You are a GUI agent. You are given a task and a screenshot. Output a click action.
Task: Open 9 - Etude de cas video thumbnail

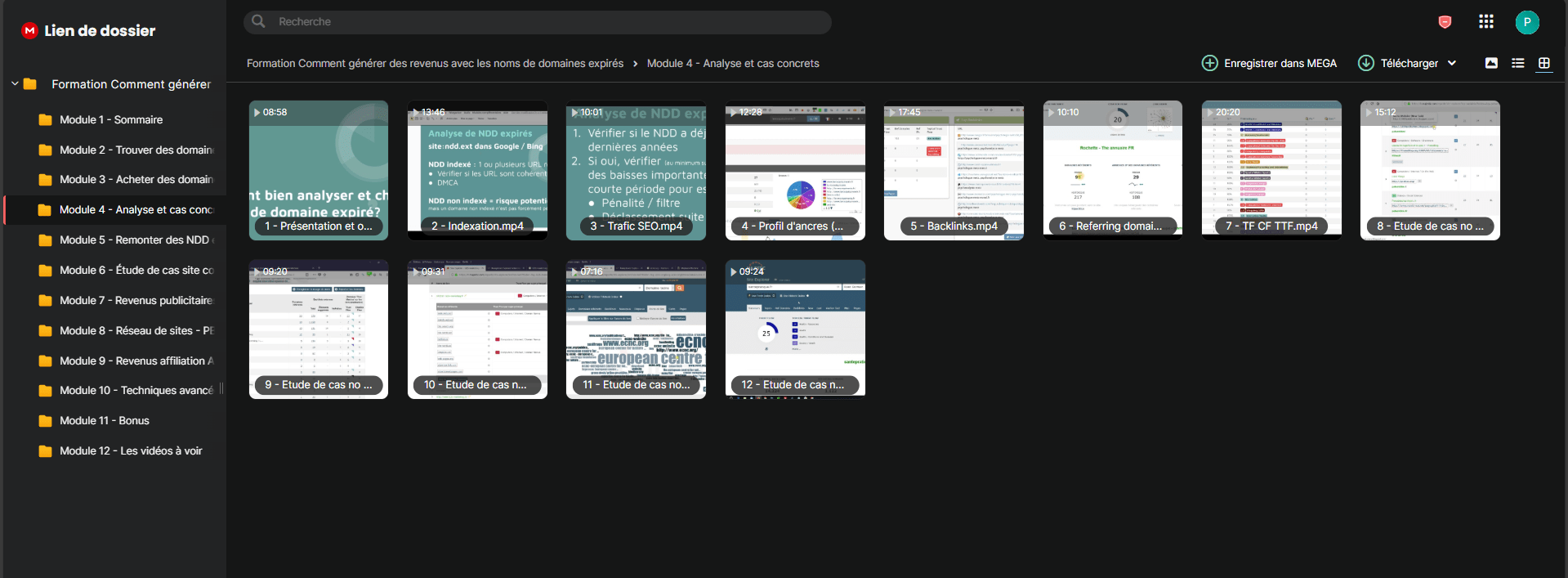[x=319, y=329]
